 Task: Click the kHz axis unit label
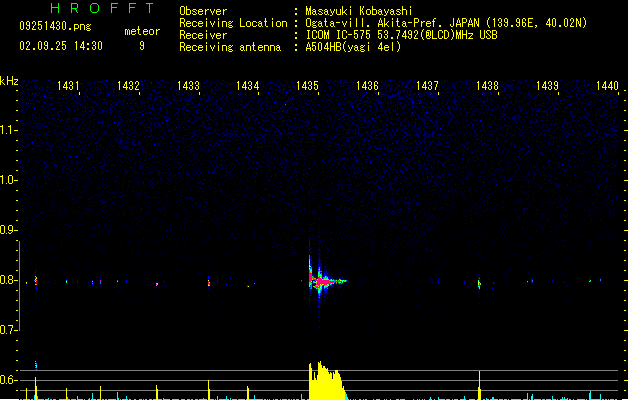pyautogui.click(x=9, y=81)
